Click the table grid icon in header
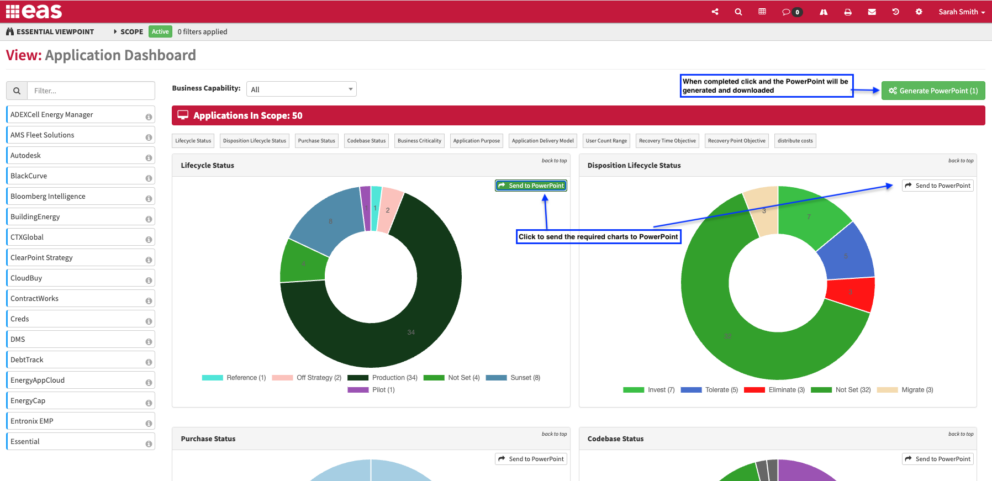This screenshot has height=481, width=992. (762, 11)
